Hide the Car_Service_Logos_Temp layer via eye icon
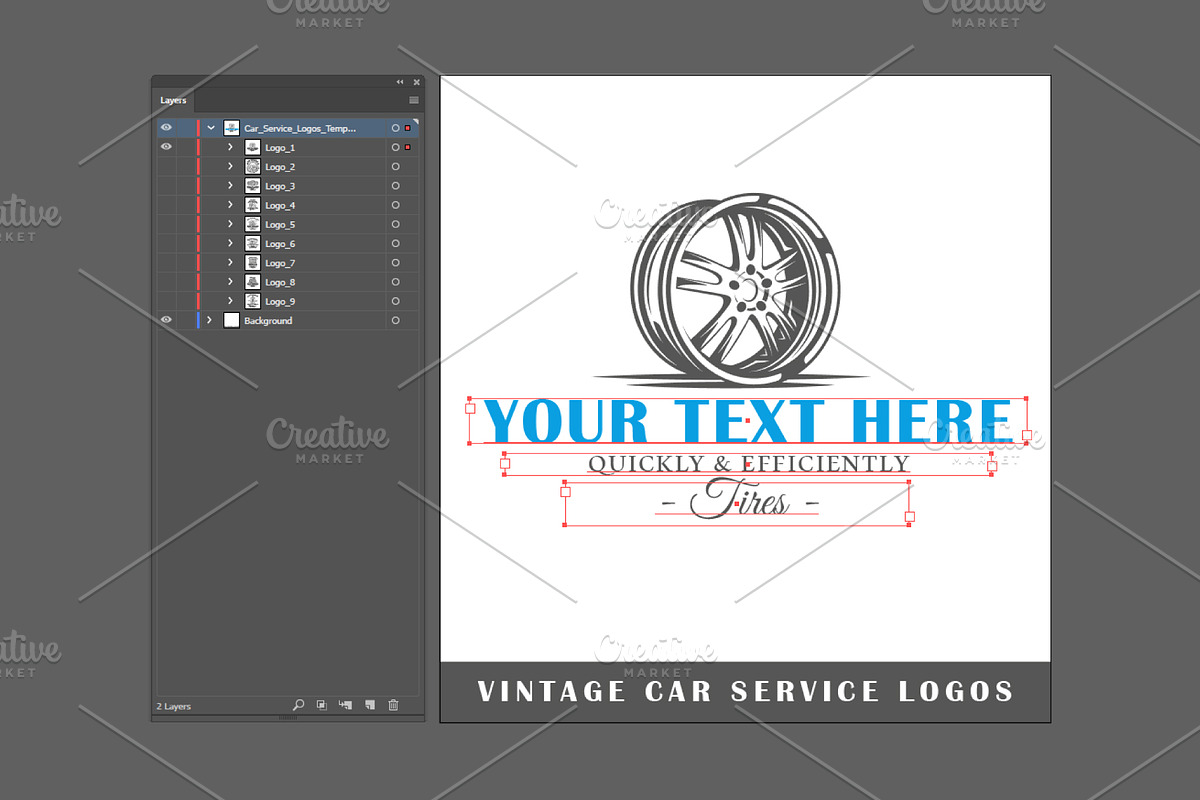1200x800 pixels. pyautogui.click(x=166, y=128)
